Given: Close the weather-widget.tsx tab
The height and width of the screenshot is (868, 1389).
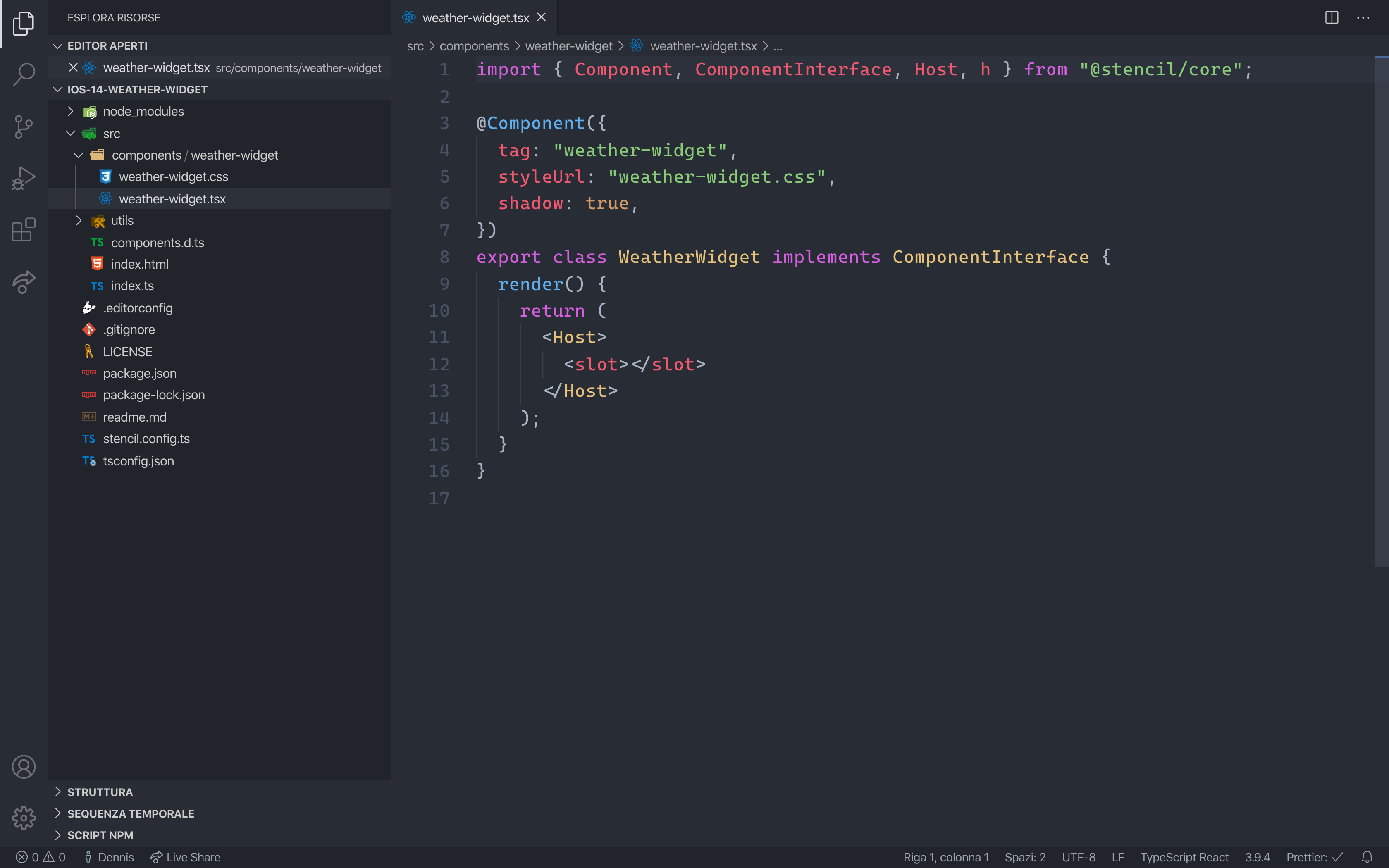Looking at the screenshot, I should coord(541,17).
